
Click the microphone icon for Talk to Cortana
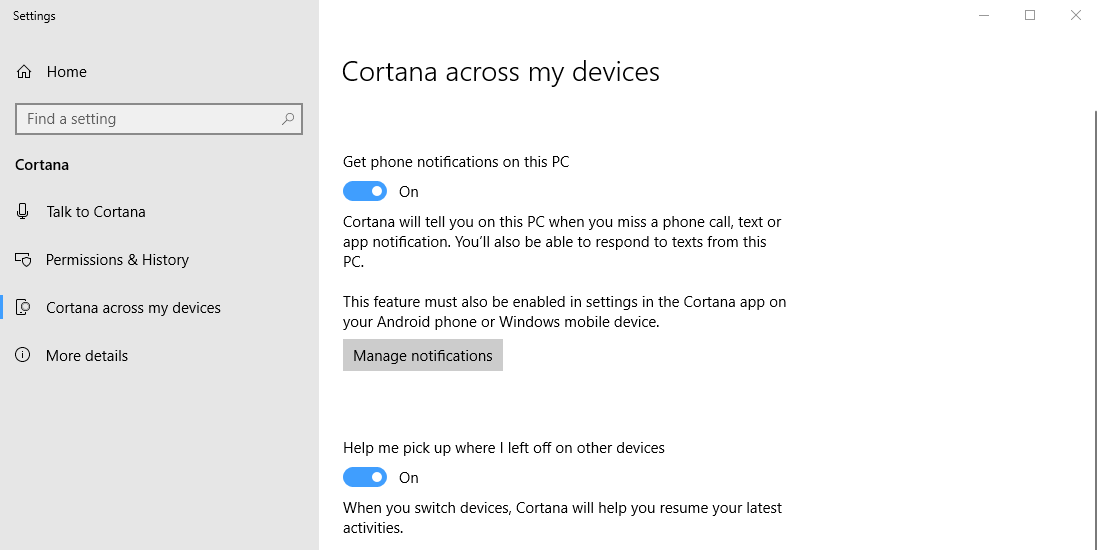[23, 212]
